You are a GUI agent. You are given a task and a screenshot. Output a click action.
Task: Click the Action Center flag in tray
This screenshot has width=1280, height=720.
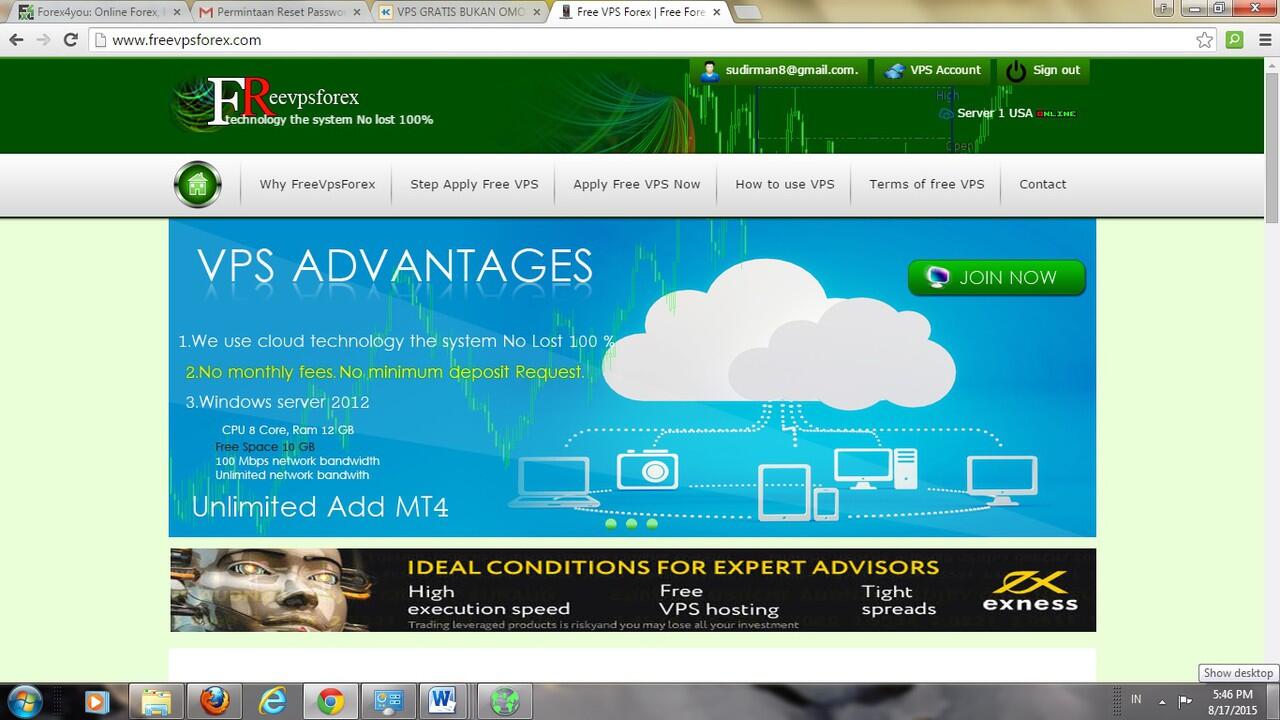[1185, 701]
